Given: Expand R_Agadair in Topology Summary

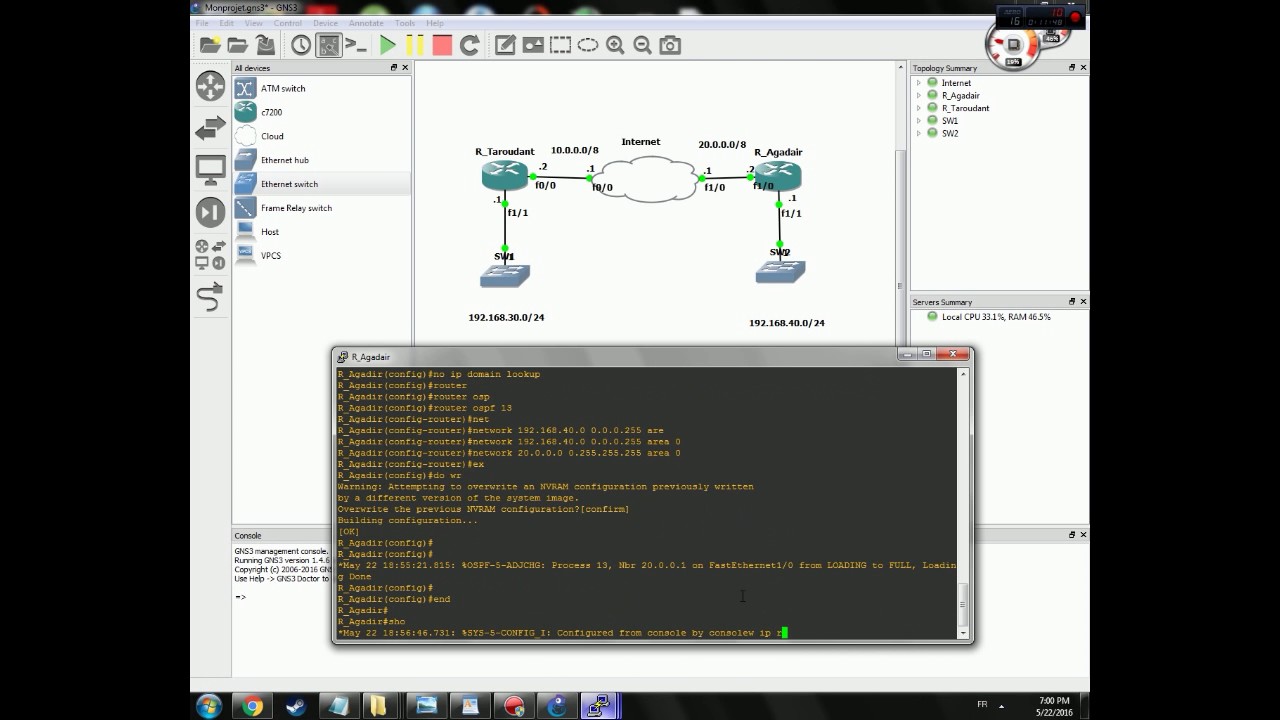Looking at the screenshot, I should [x=919, y=95].
